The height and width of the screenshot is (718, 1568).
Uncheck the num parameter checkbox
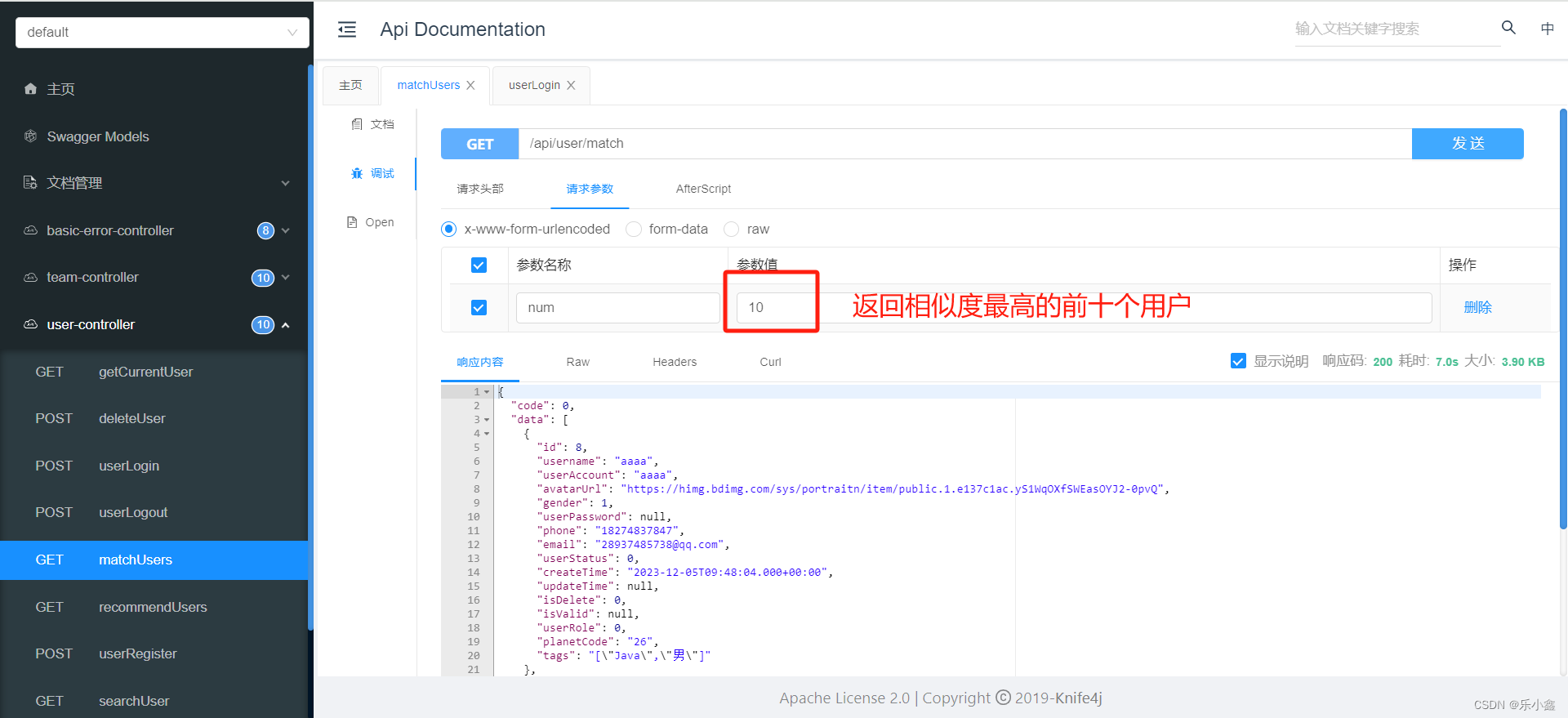(479, 307)
